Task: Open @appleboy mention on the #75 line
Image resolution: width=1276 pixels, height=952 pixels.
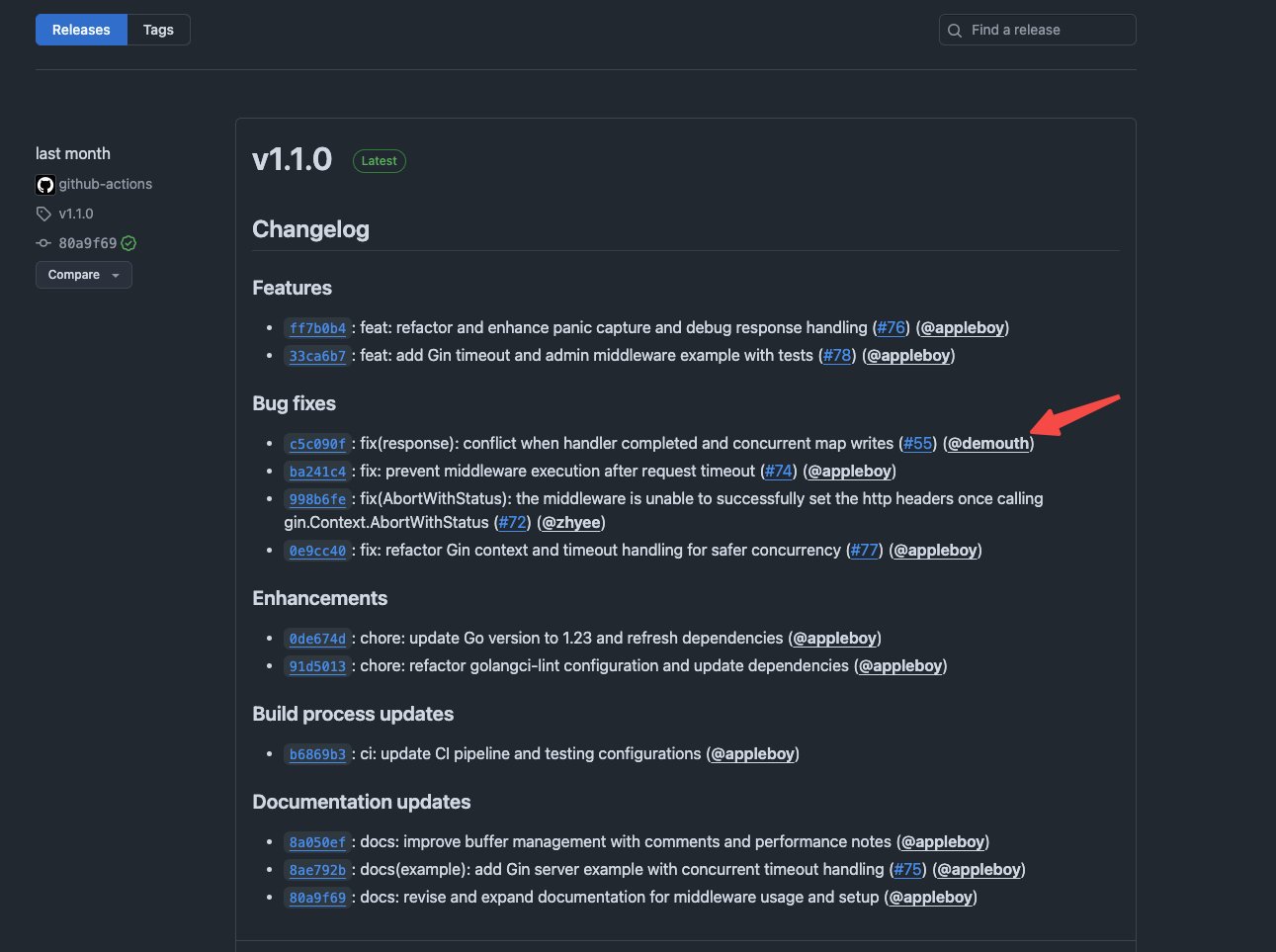Action: coord(979,869)
